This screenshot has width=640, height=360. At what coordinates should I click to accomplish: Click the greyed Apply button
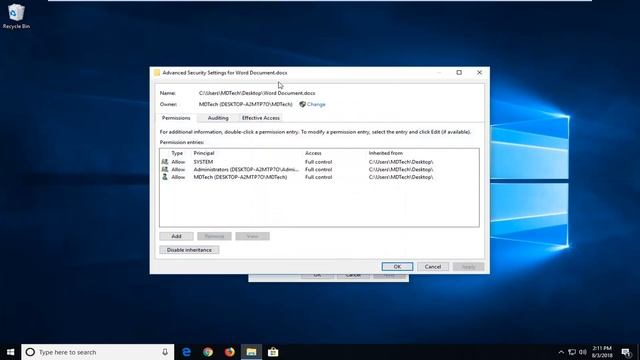pos(469,267)
